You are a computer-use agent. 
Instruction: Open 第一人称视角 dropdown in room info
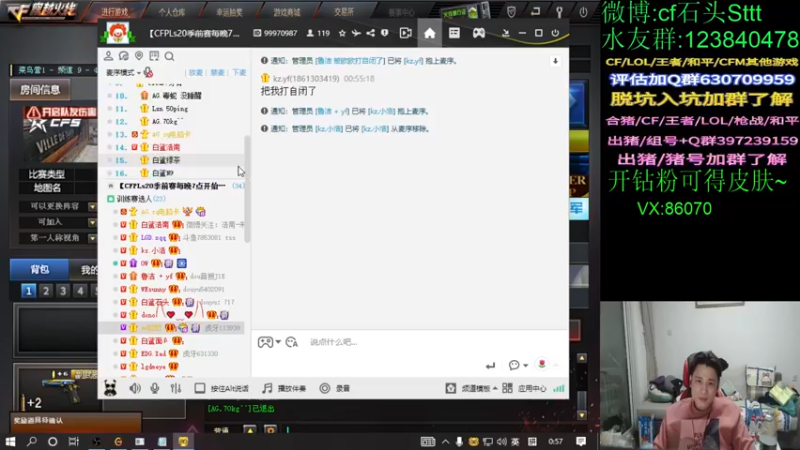tap(92, 238)
